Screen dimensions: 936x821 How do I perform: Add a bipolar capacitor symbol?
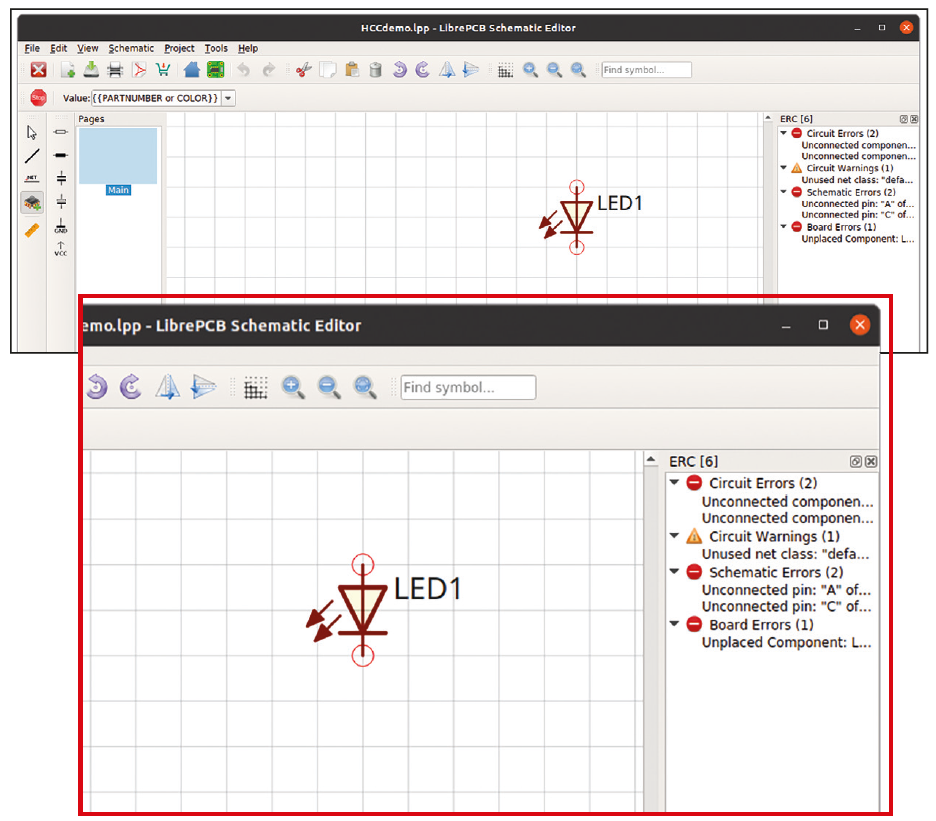(61, 178)
